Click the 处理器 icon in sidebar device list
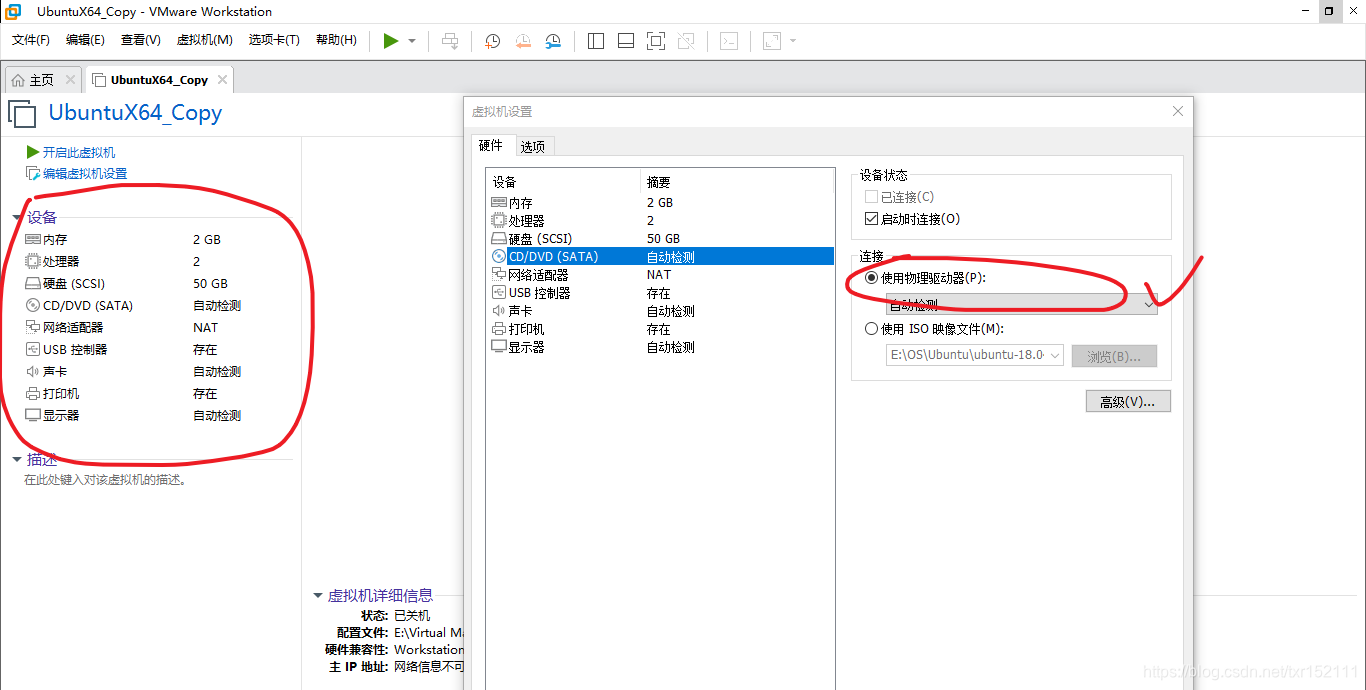Image resolution: width=1366 pixels, height=690 pixels. tap(33, 262)
